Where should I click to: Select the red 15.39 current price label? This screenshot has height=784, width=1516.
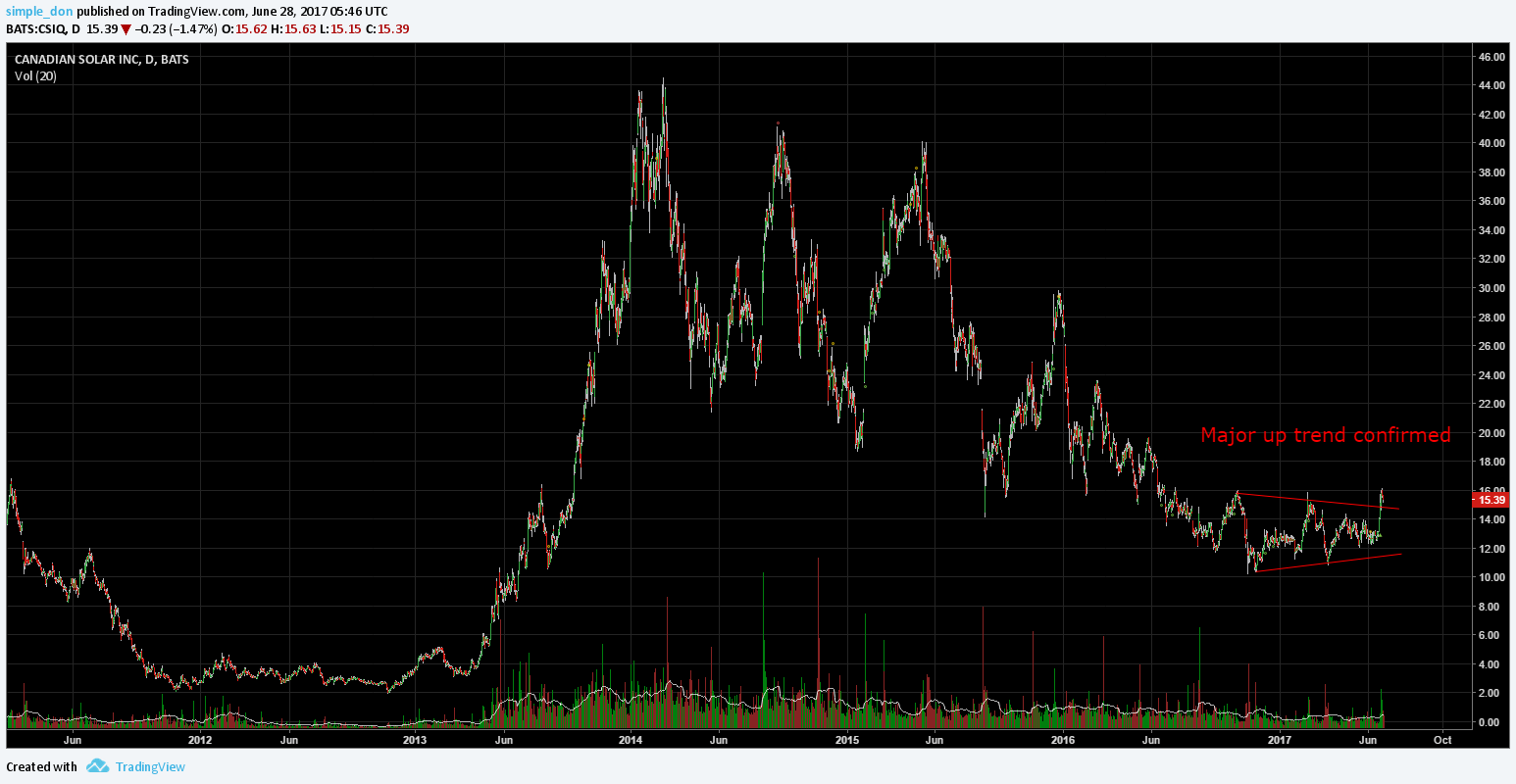pos(1491,500)
